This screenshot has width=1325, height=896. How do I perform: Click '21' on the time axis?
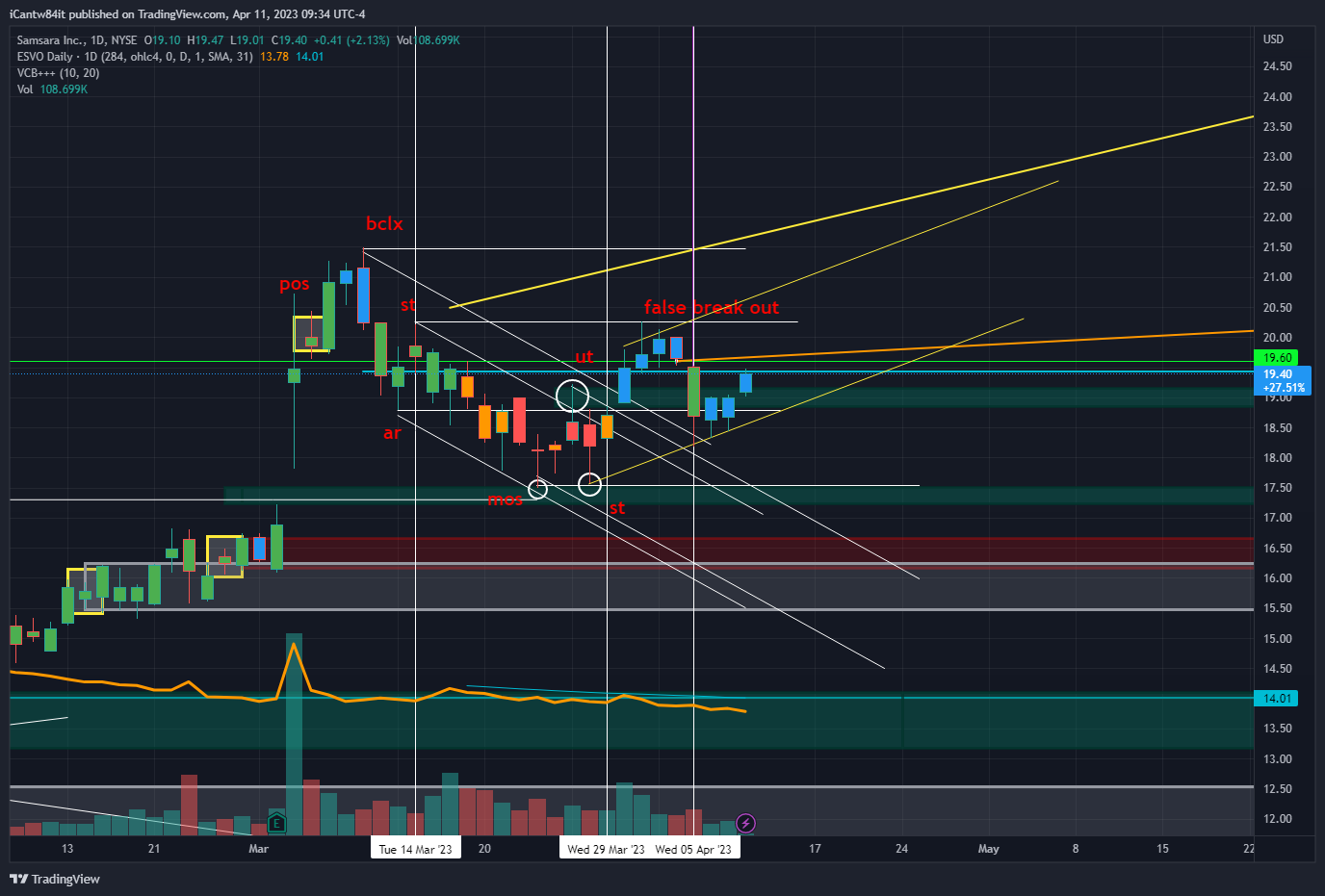pyautogui.click(x=154, y=849)
